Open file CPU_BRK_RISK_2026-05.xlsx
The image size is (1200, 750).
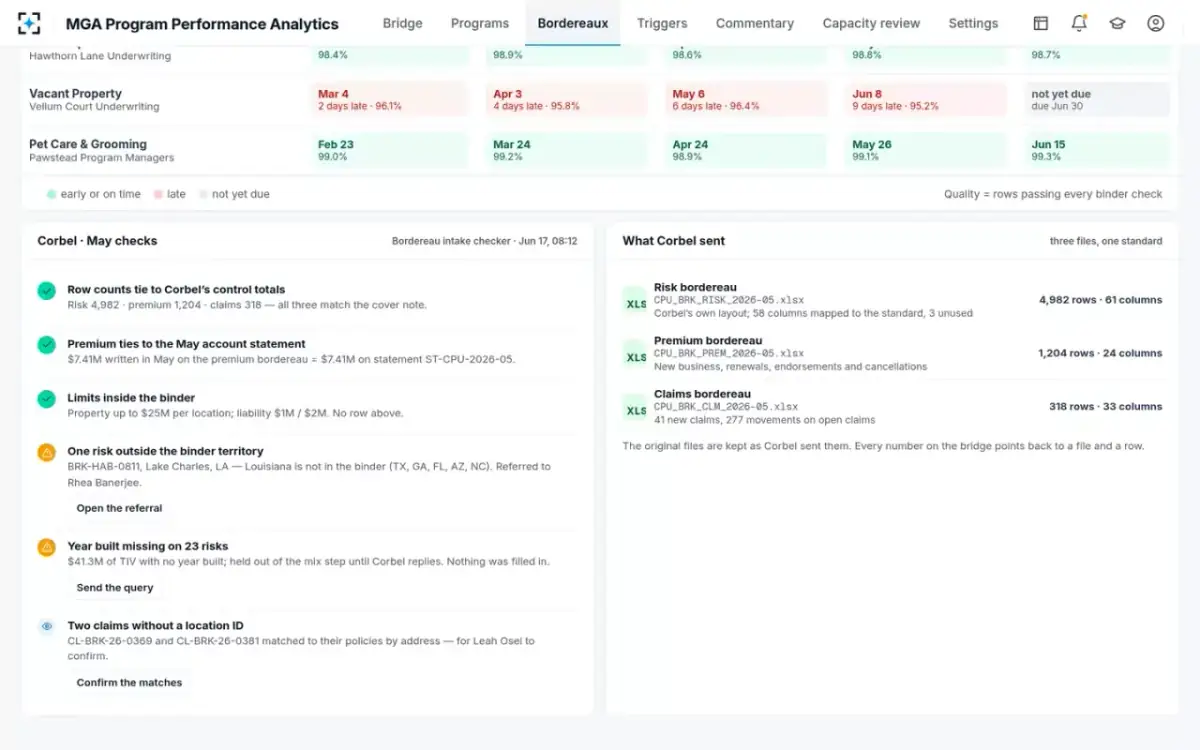(x=729, y=300)
